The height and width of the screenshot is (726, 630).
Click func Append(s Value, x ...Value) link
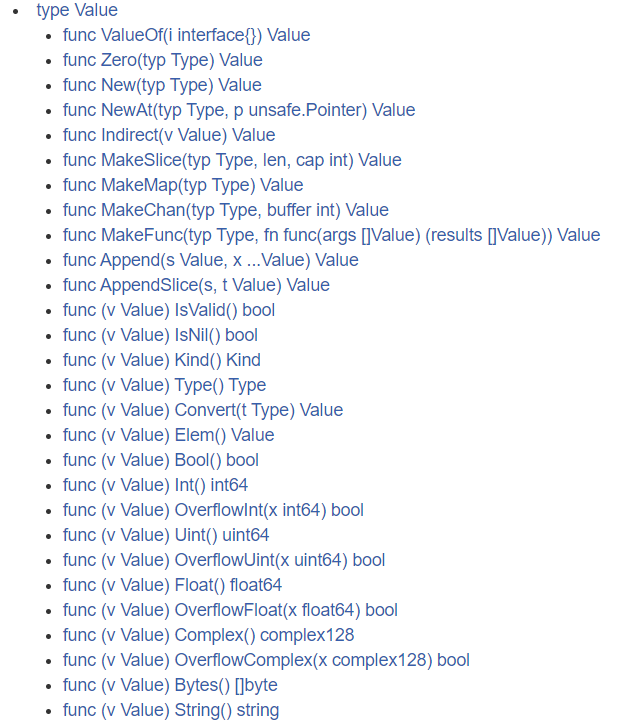[211, 260]
